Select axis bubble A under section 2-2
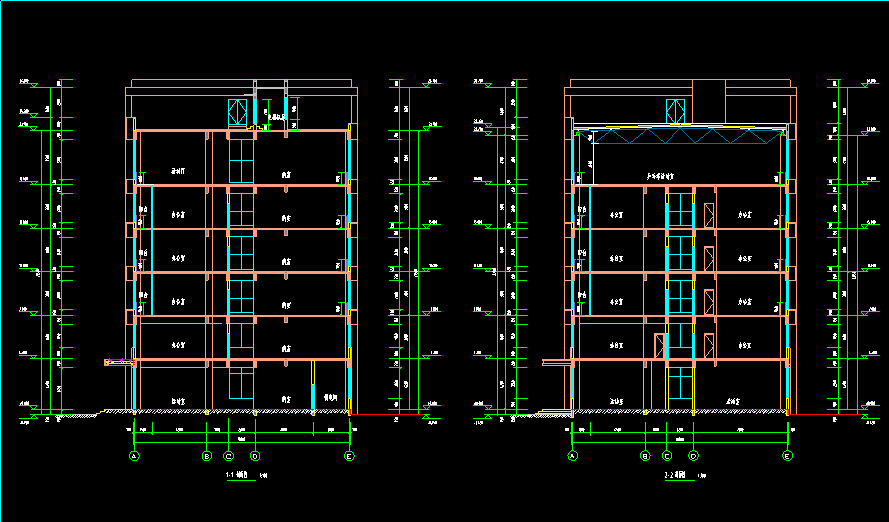 pyautogui.click(x=573, y=456)
